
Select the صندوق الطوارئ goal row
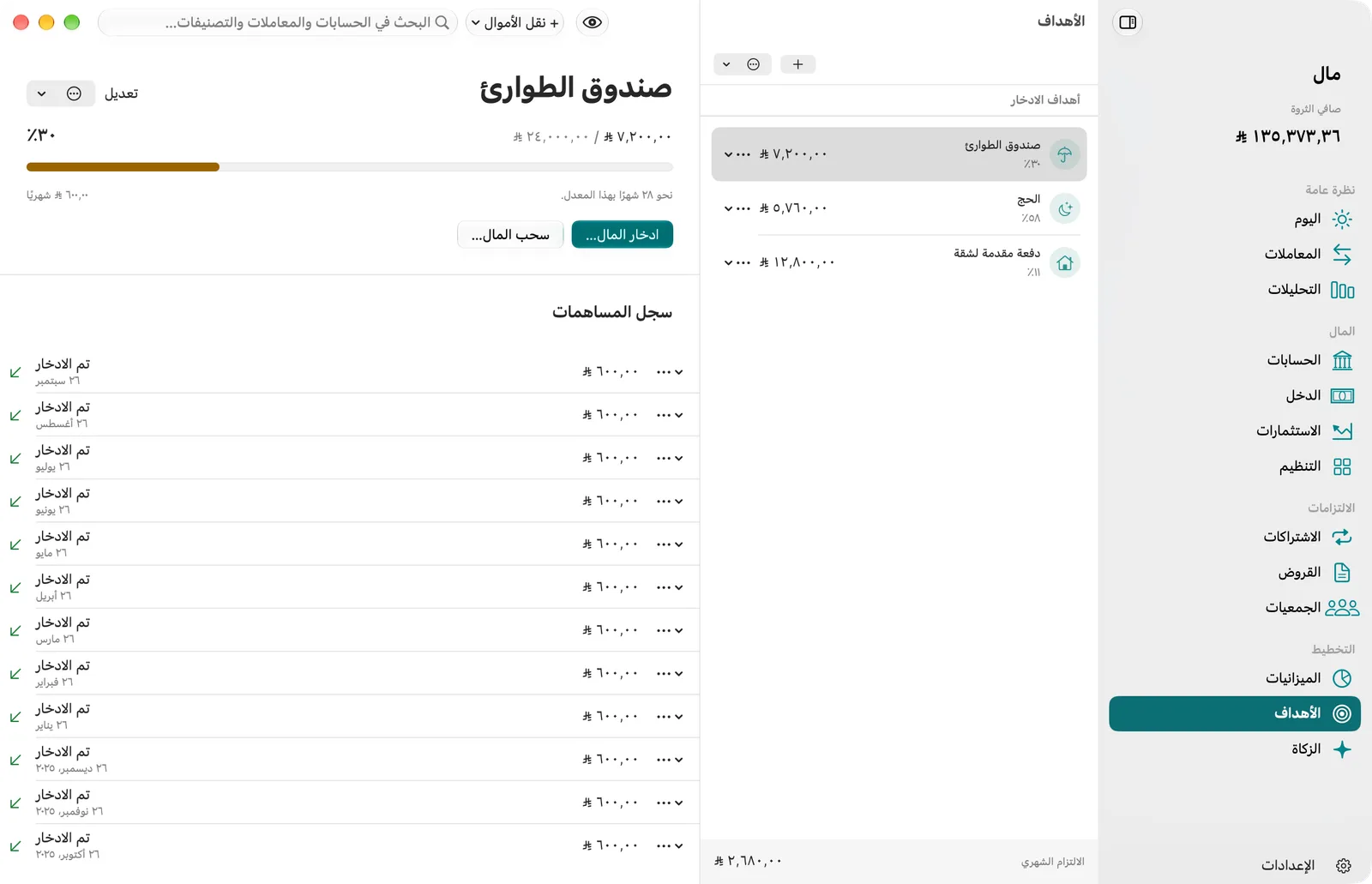point(899,154)
